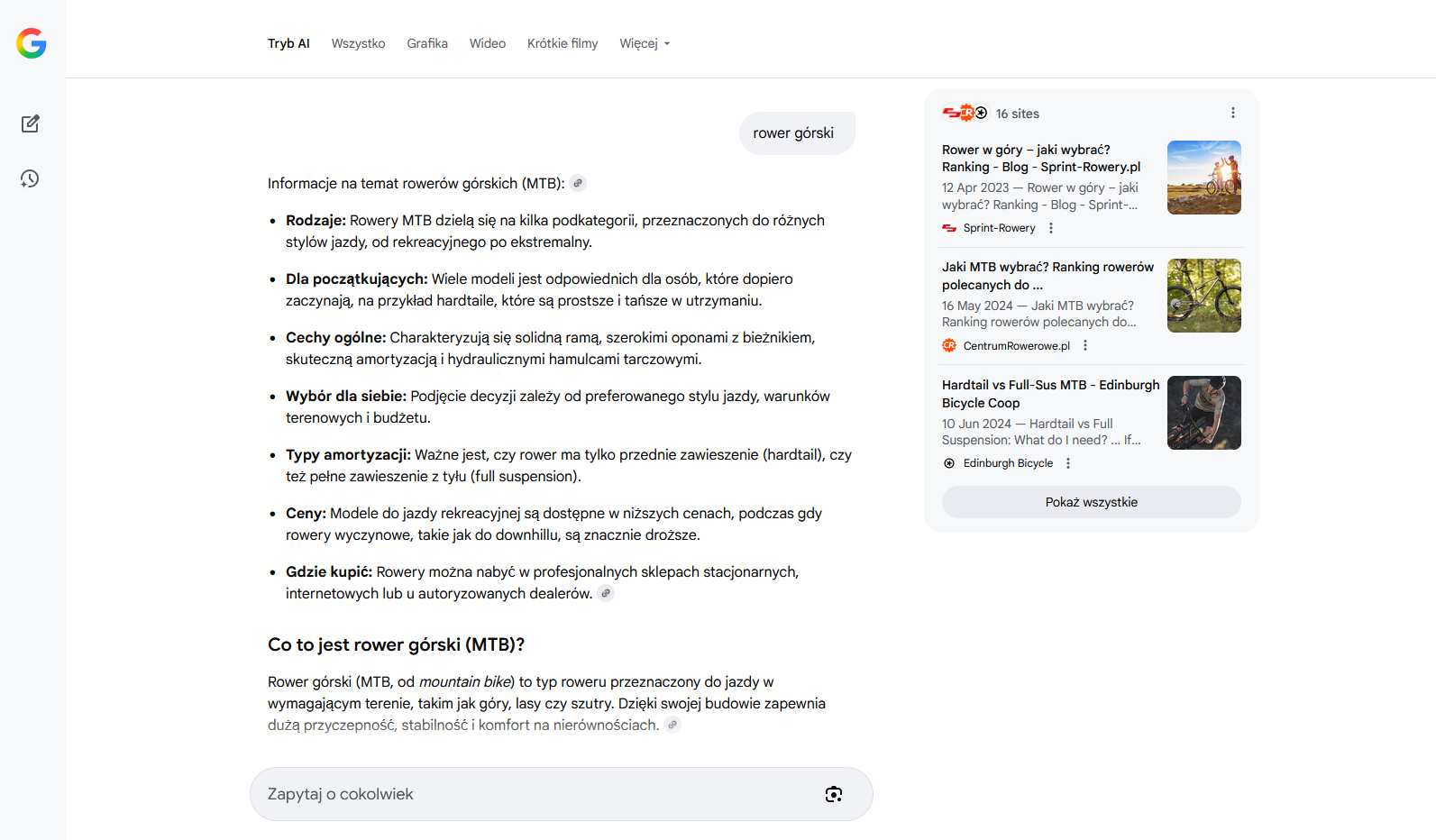Click the Google logo icon
1436x840 pixels.
click(x=32, y=43)
